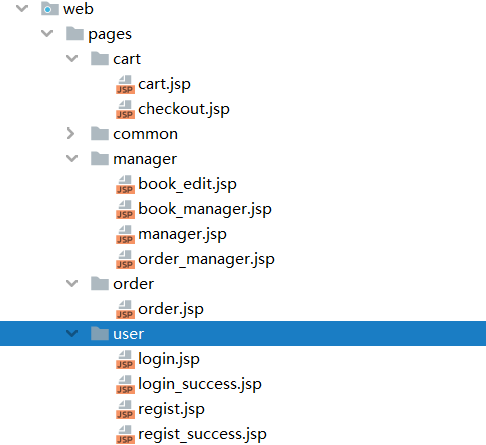
Task: Click the JSP icon of login_success.jsp
Action: [125, 384]
